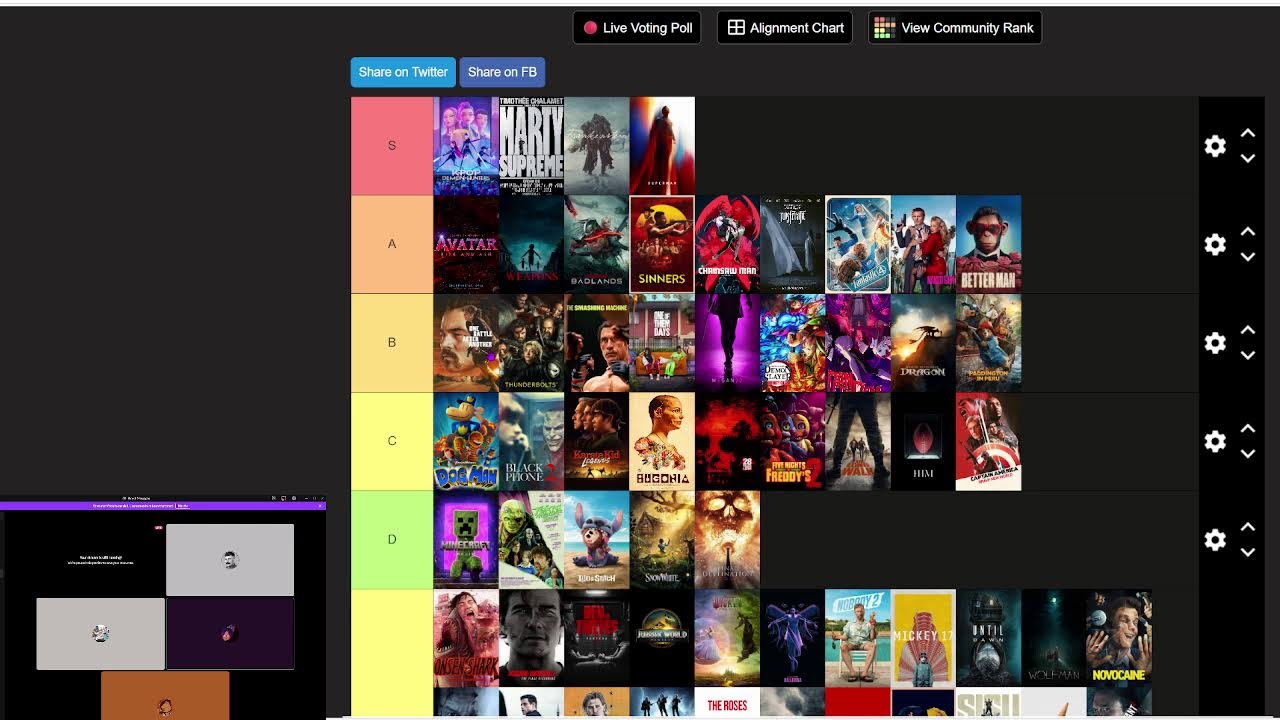Pick the Superman poster in S tier

662,146
